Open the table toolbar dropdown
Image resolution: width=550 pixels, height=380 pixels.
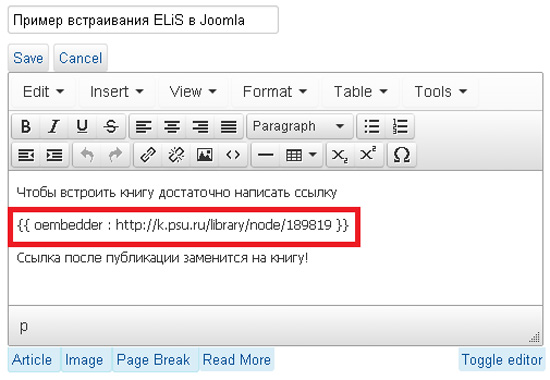point(301,155)
